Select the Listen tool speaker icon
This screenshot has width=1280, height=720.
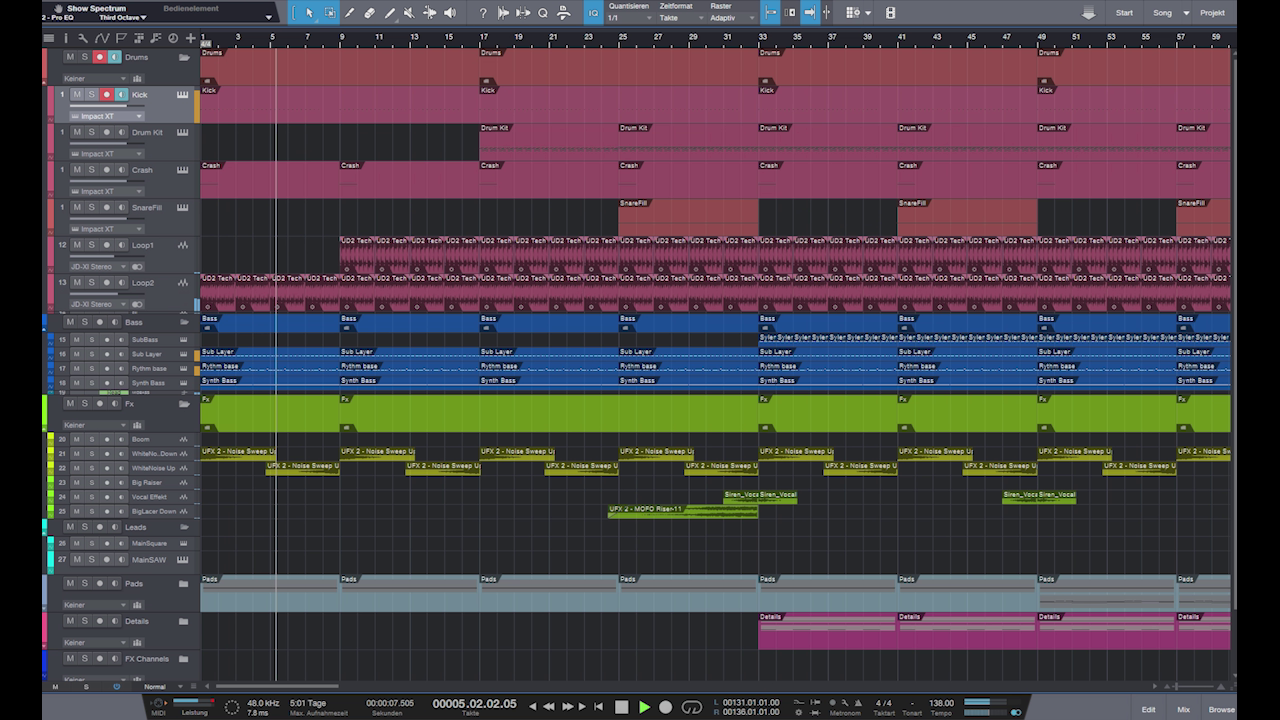448,13
